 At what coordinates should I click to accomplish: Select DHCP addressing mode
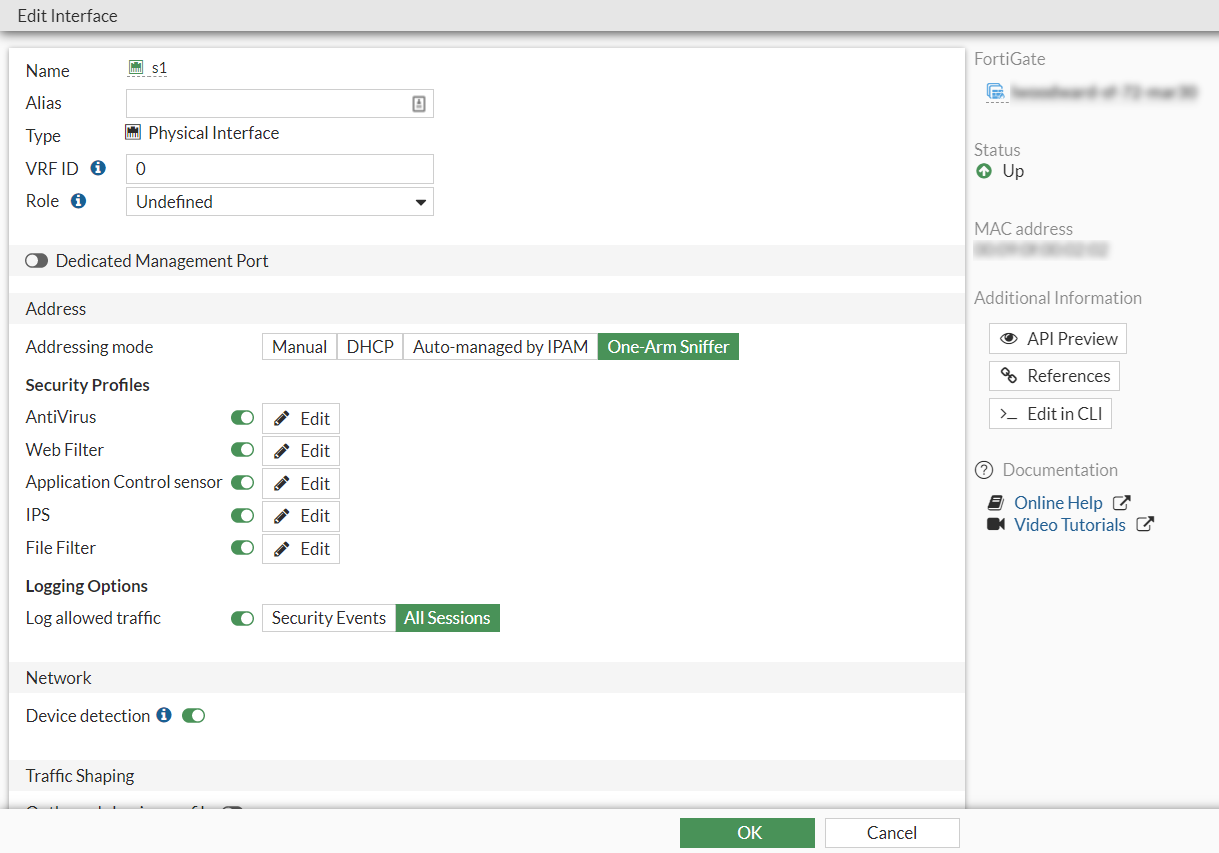tap(370, 346)
